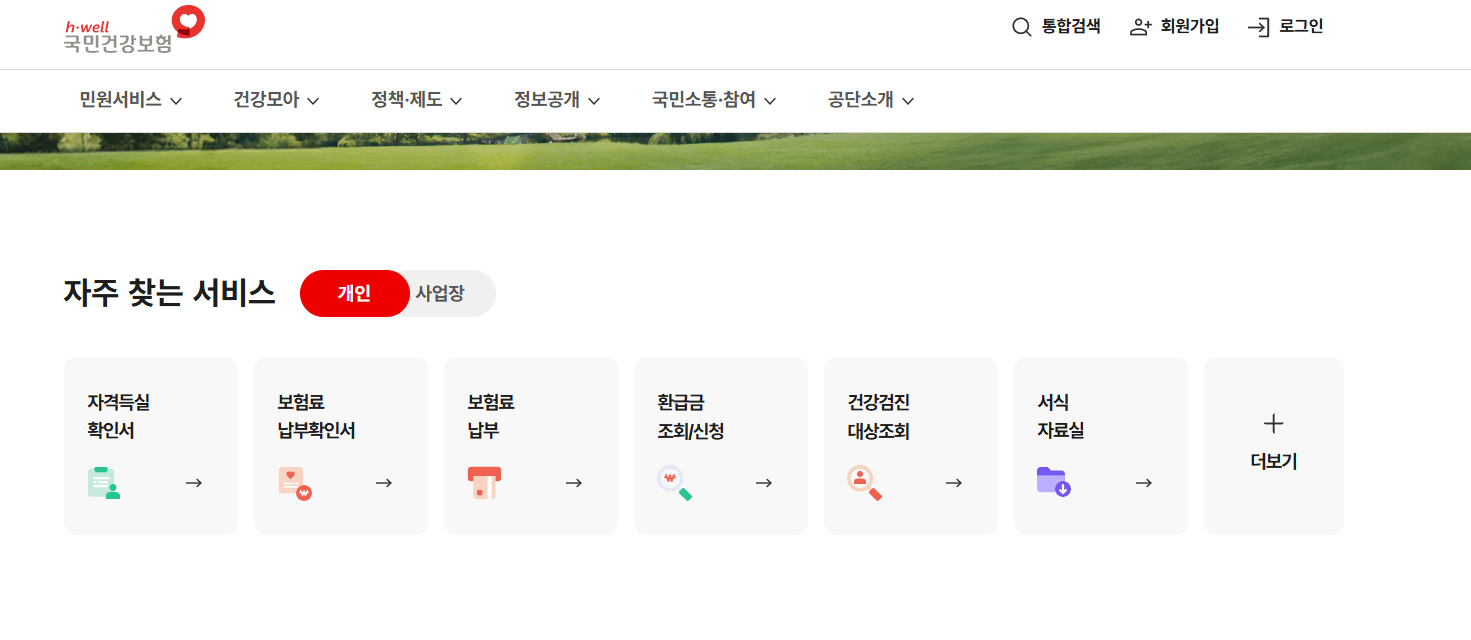Select the 자격득실 확인서 document icon
The height and width of the screenshot is (640, 1471).
point(105,483)
